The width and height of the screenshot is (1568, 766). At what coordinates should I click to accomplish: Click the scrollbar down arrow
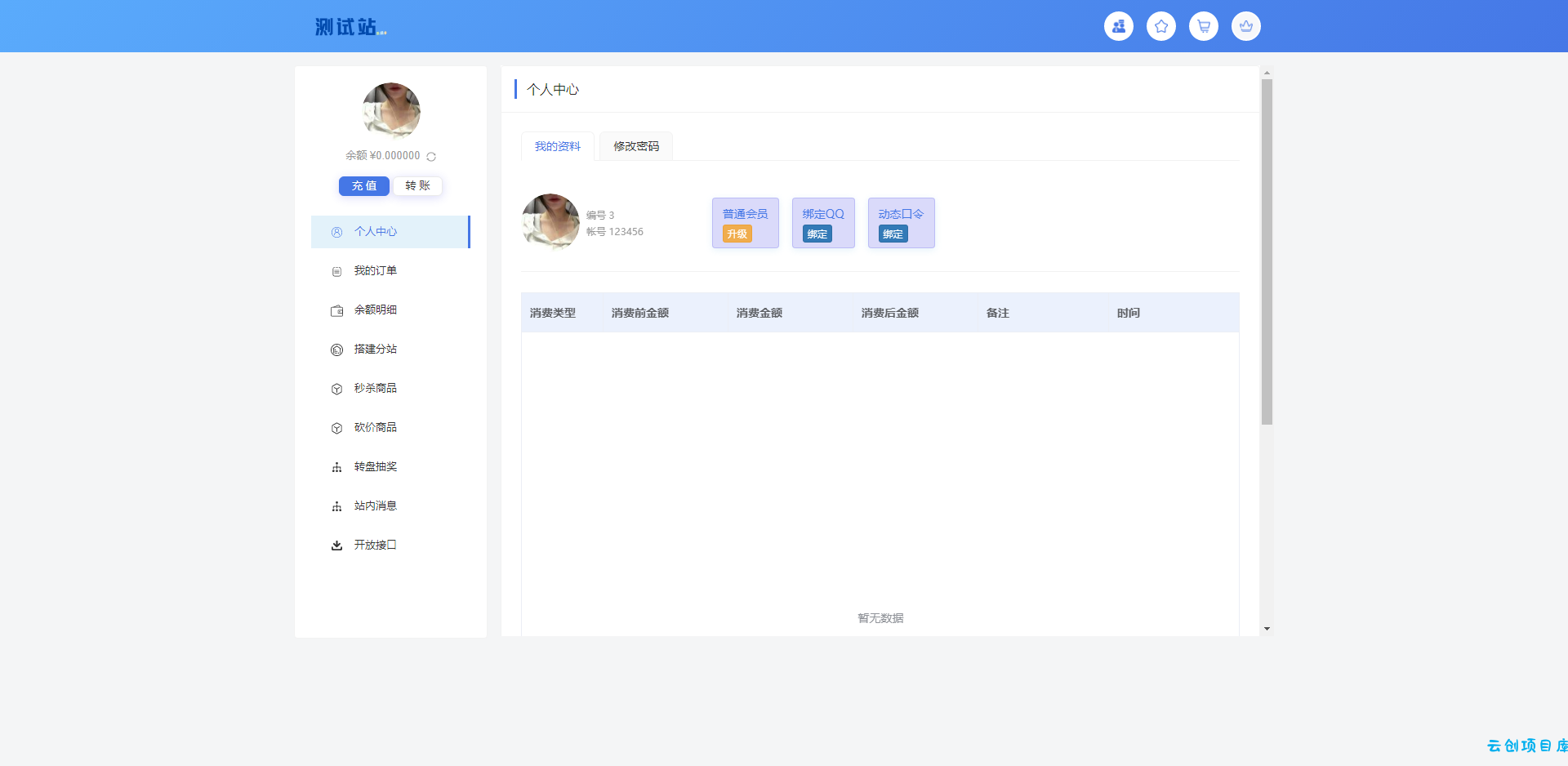(1267, 629)
